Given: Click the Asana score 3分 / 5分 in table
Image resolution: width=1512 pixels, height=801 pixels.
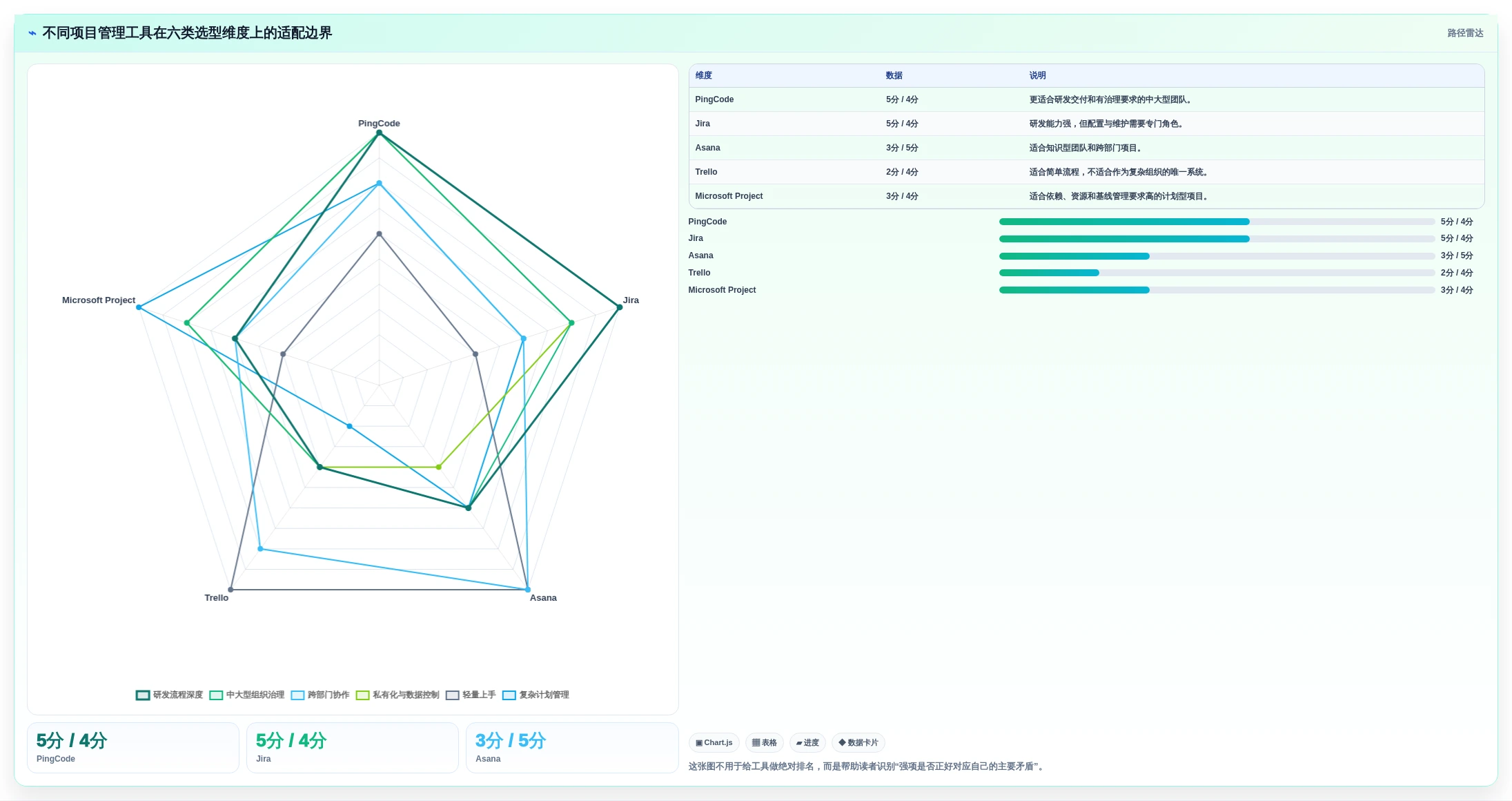Looking at the screenshot, I should pos(902,148).
